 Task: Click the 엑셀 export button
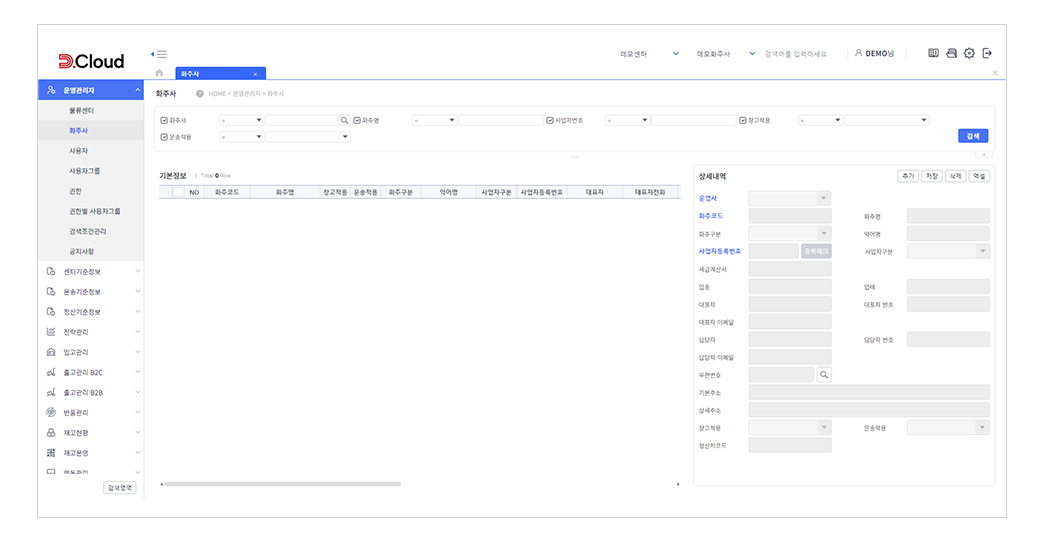[x=979, y=176]
